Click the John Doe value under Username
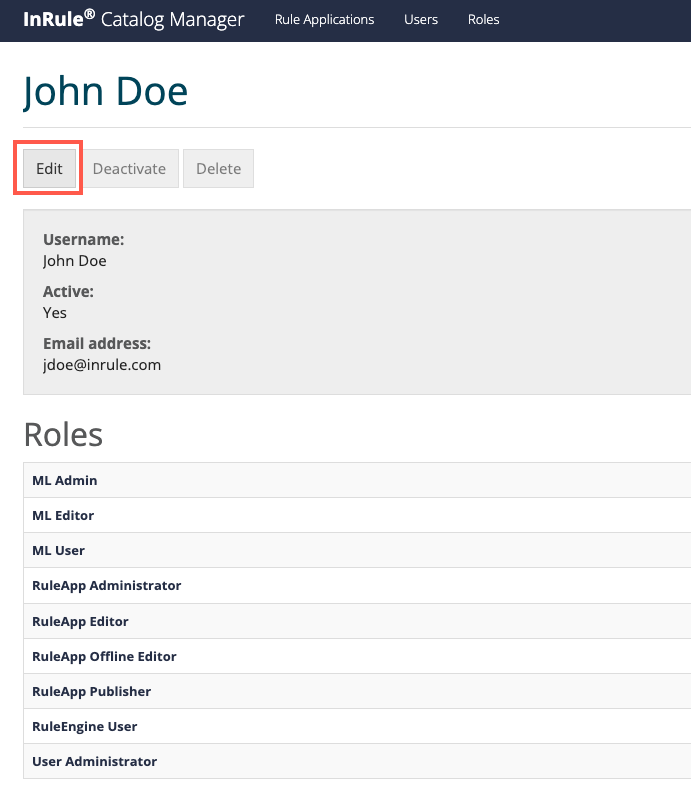The image size is (691, 790). 75,261
